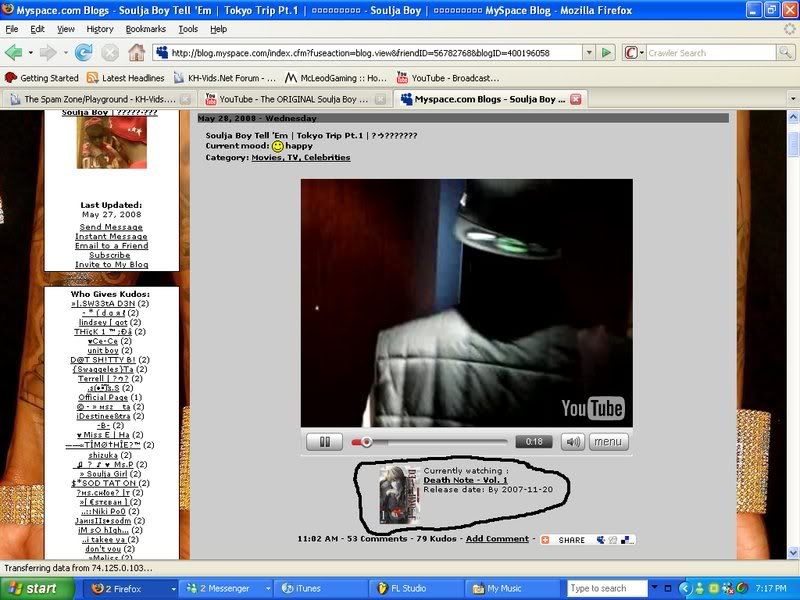
Task: Open the McLeodGaming bookmark
Action: [x=336, y=78]
